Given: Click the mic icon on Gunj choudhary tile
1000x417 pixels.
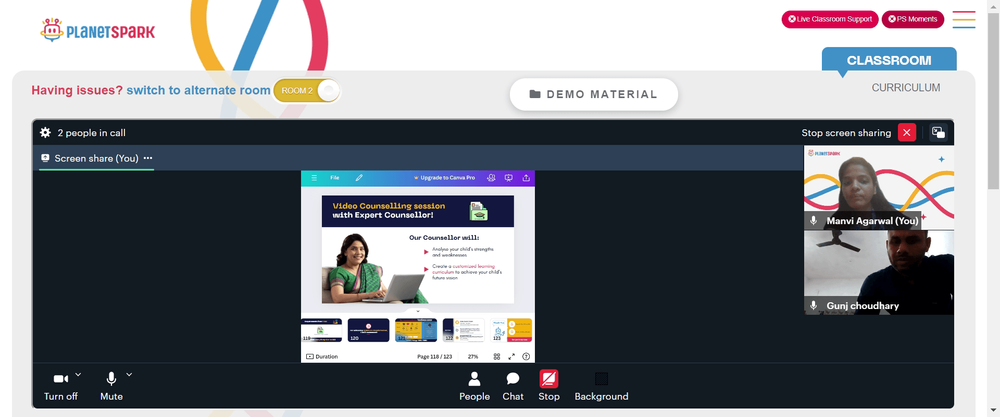Looking at the screenshot, I should click(x=813, y=305).
